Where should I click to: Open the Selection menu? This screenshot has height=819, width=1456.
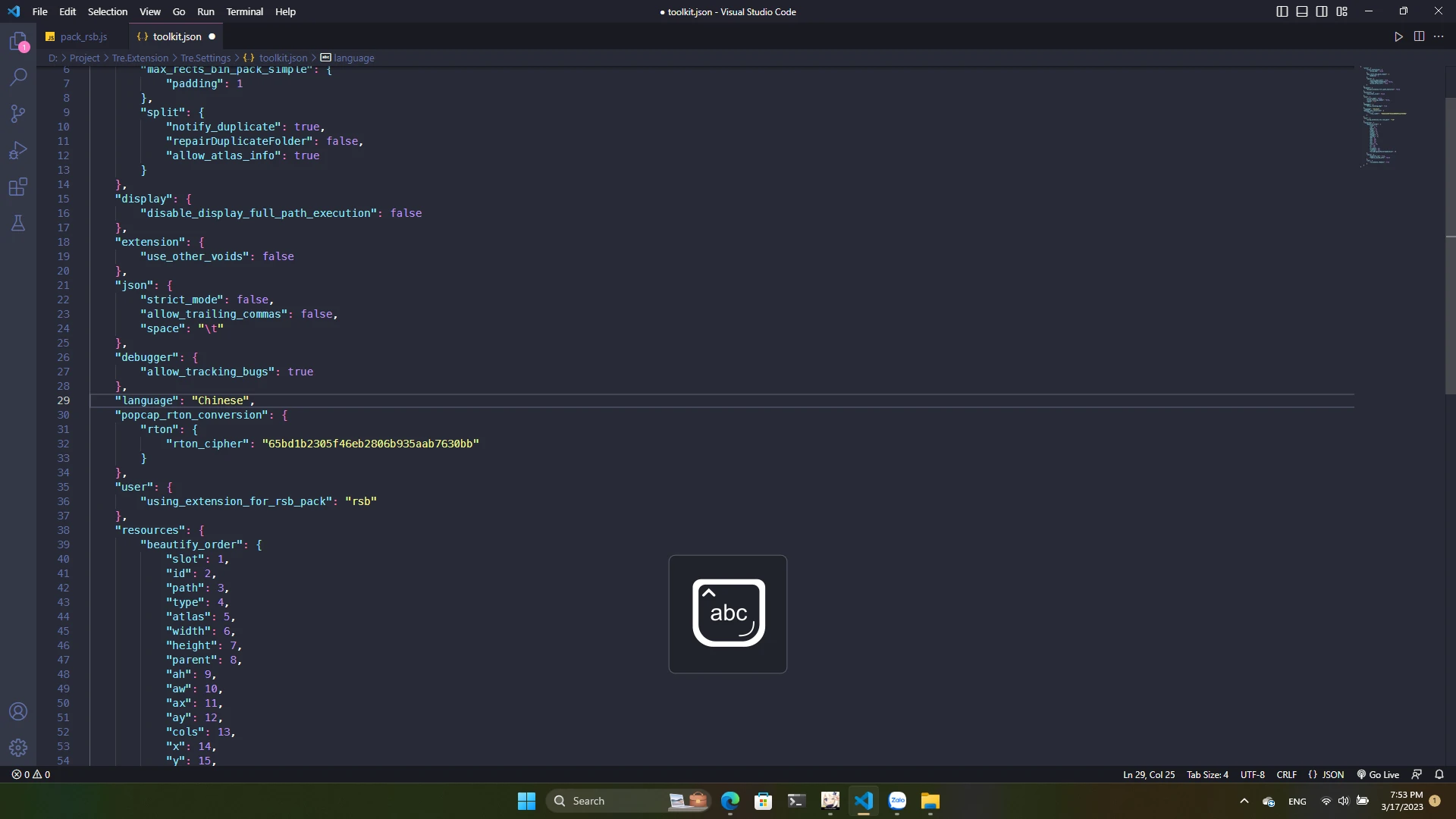coord(108,11)
